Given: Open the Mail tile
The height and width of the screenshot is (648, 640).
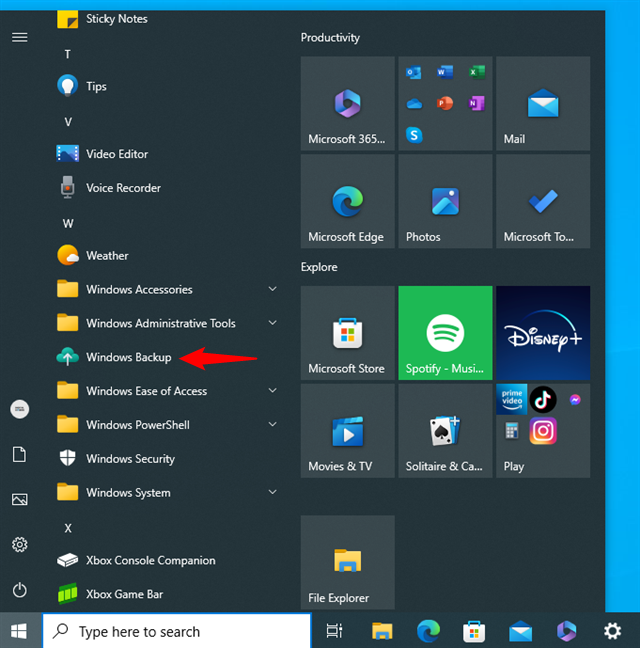Looking at the screenshot, I should [x=543, y=103].
